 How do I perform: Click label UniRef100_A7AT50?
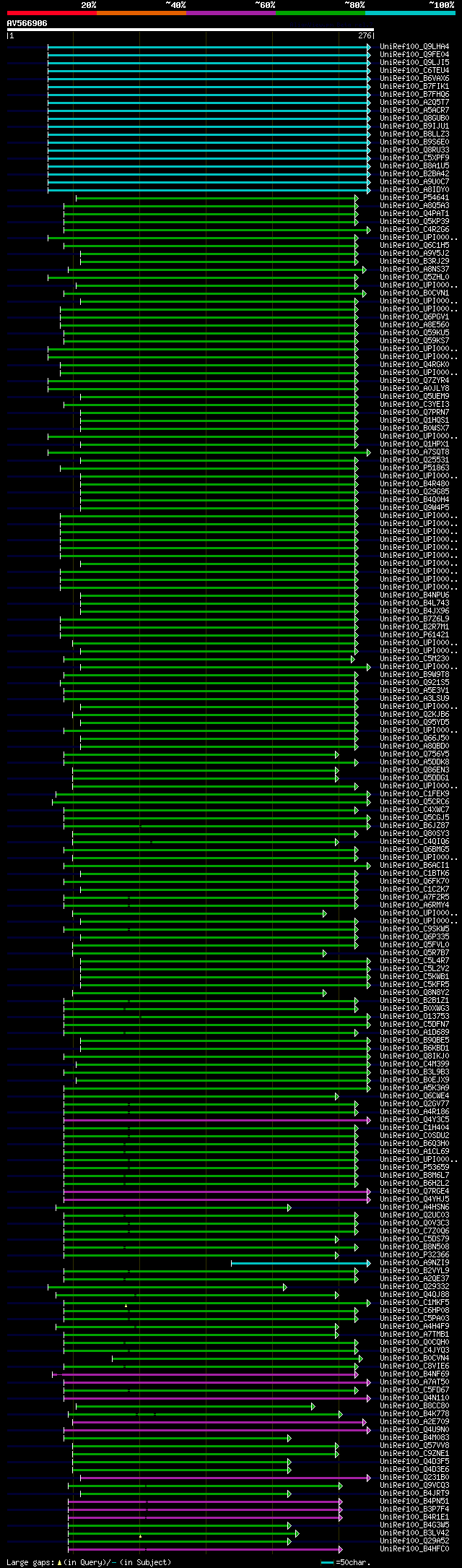pos(414,1382)
